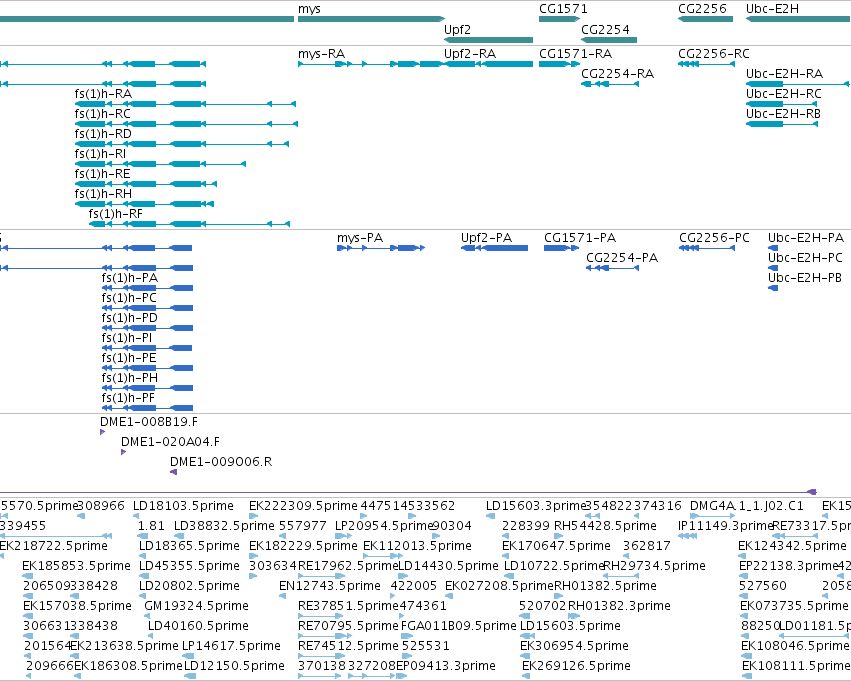The height and width of the screenshot is (681, 851).
Task: Open EST EK306954.5prime
Action: click(x=525, y=657)
